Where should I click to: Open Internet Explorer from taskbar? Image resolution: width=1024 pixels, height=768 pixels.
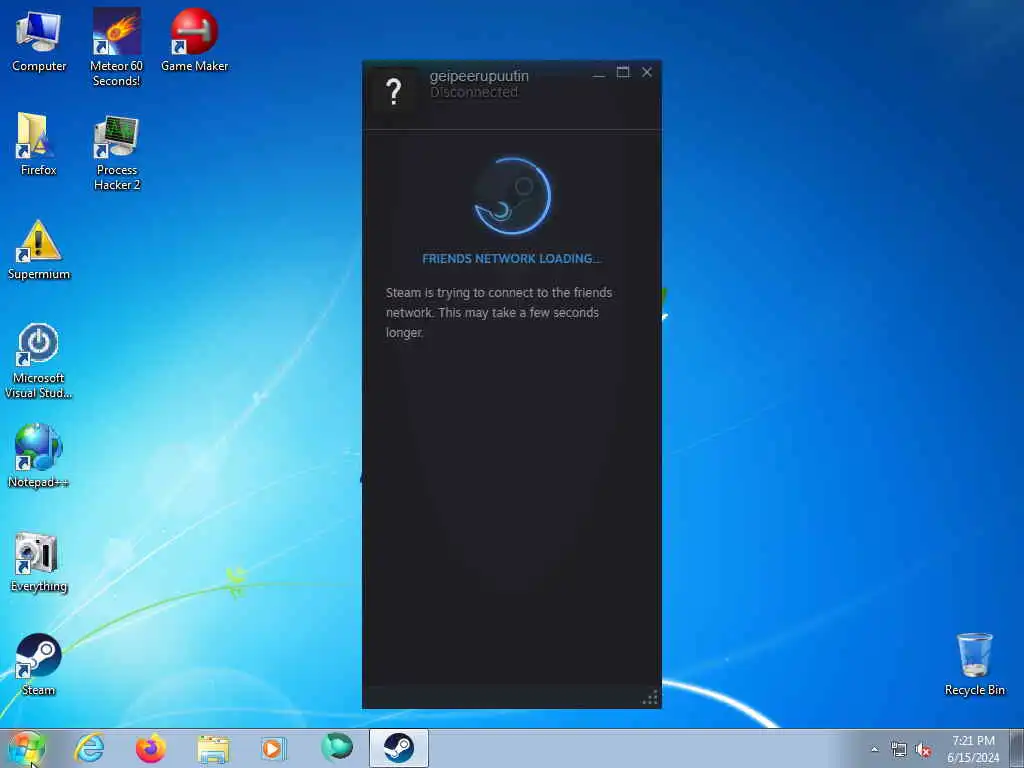pos(89,748)
